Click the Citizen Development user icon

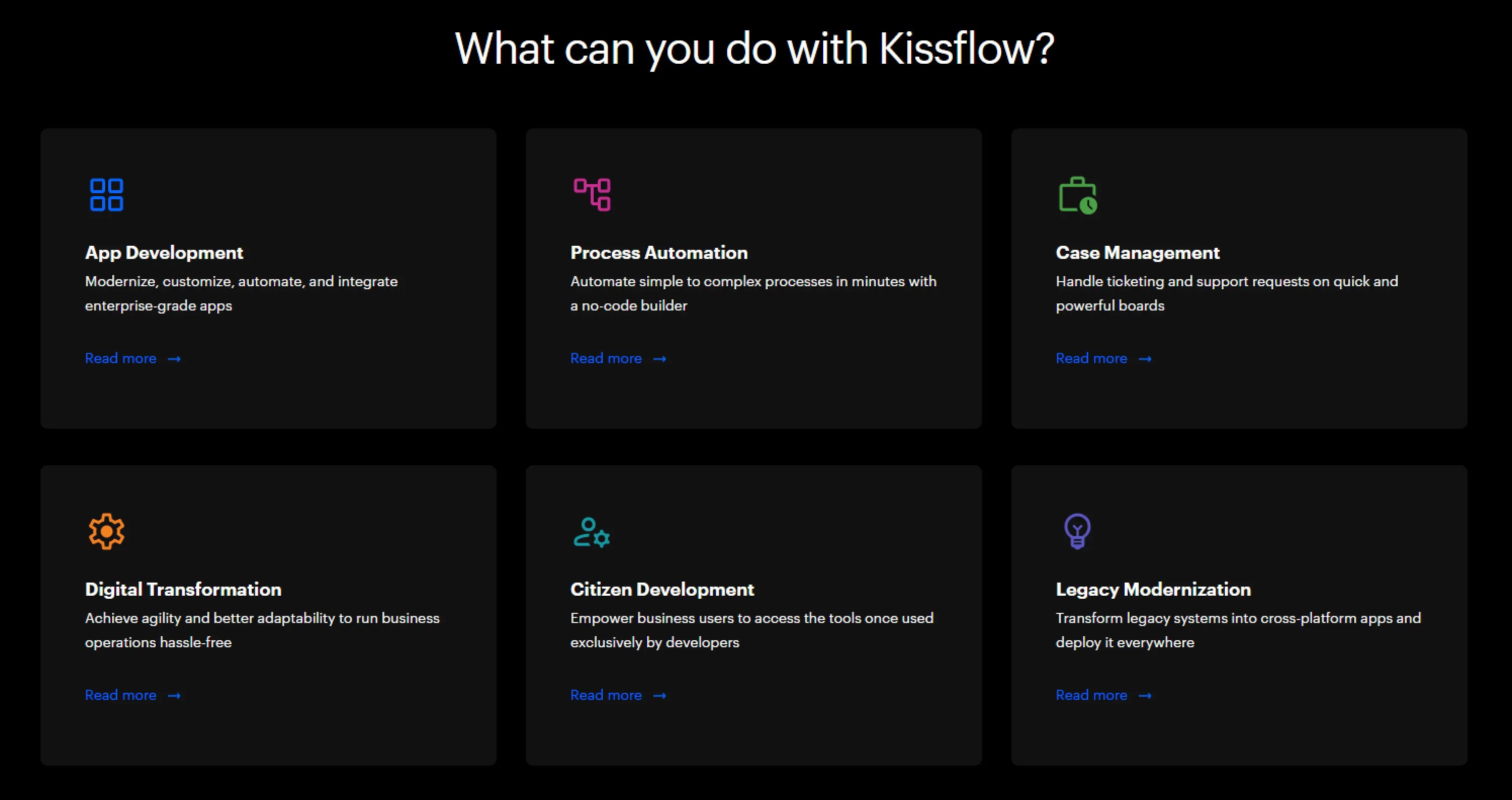click(591, 532)
